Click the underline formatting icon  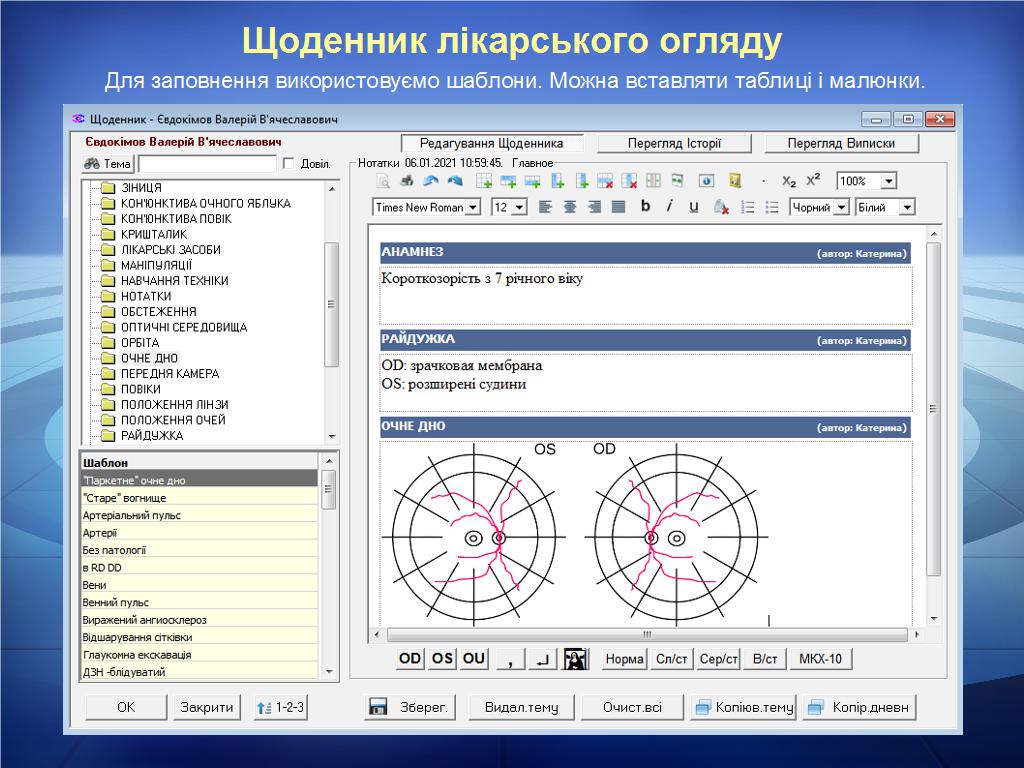693,206
